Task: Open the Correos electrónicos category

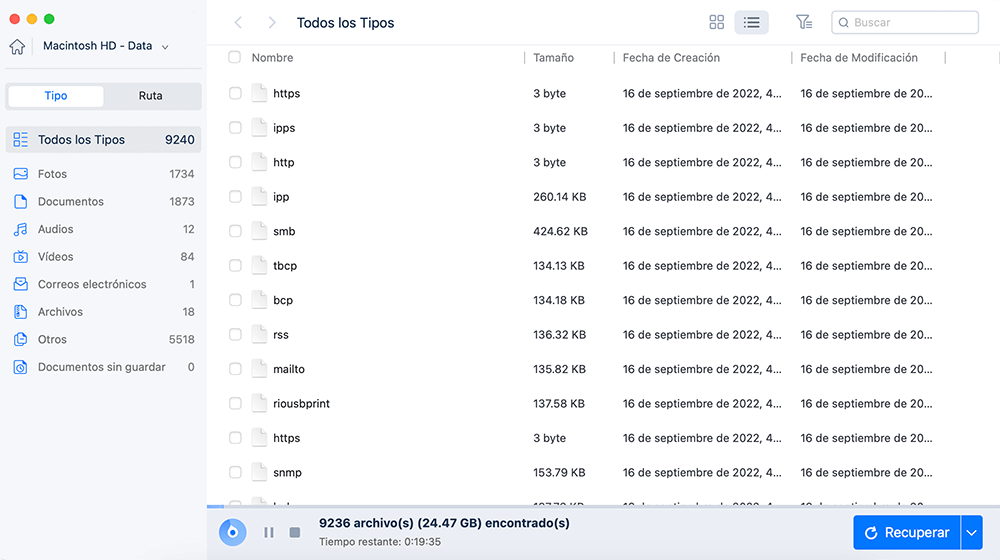Action: tap(103, 284)
